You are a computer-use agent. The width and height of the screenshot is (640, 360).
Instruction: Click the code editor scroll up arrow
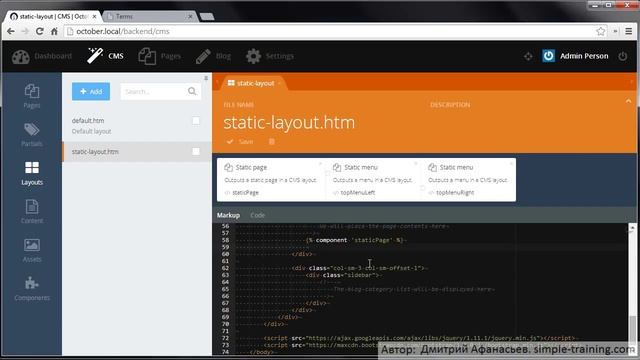point(632,227)
